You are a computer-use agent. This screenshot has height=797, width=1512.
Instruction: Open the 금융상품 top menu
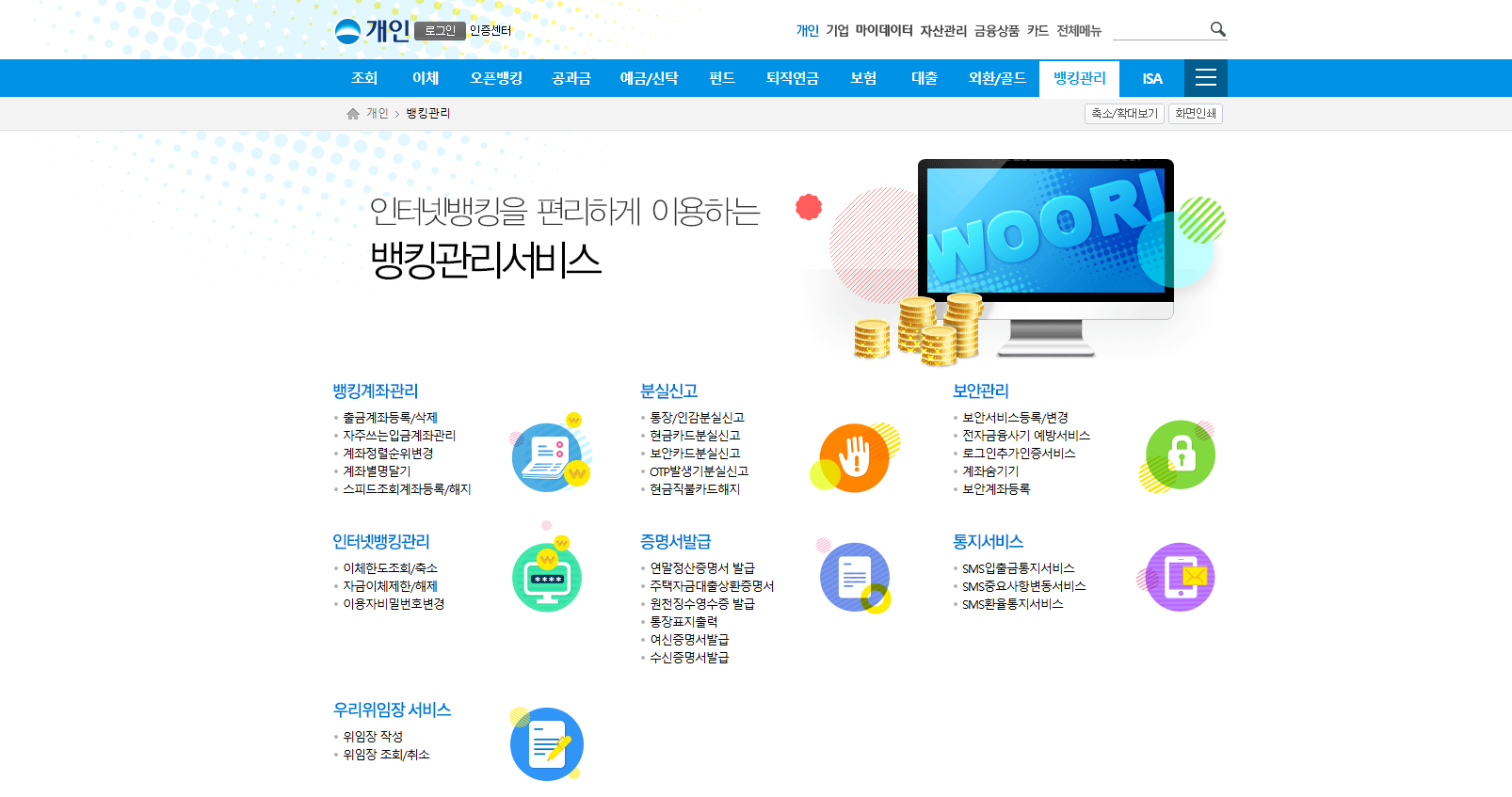point(997,31)
